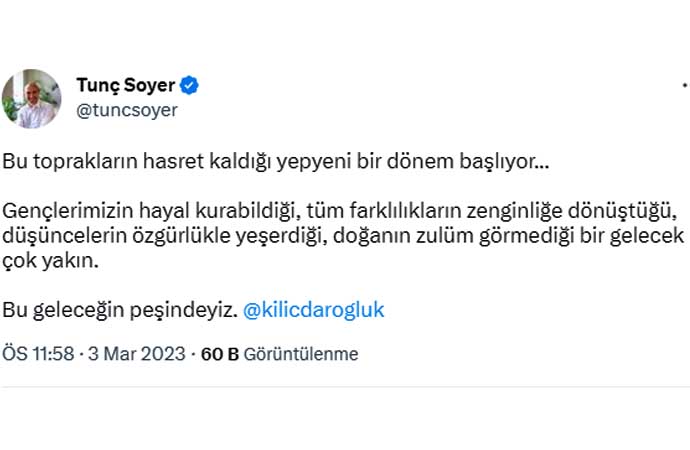Open the @tuncsoyer handle link
Image resolution: width=690 pixels, height=450 pixels.
coord(127,110)
